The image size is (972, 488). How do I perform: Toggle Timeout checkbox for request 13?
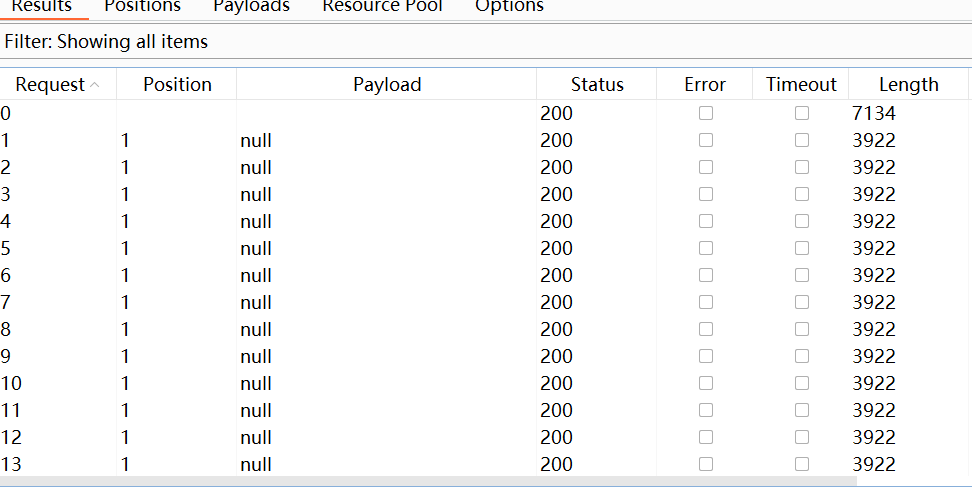point(802,464)
